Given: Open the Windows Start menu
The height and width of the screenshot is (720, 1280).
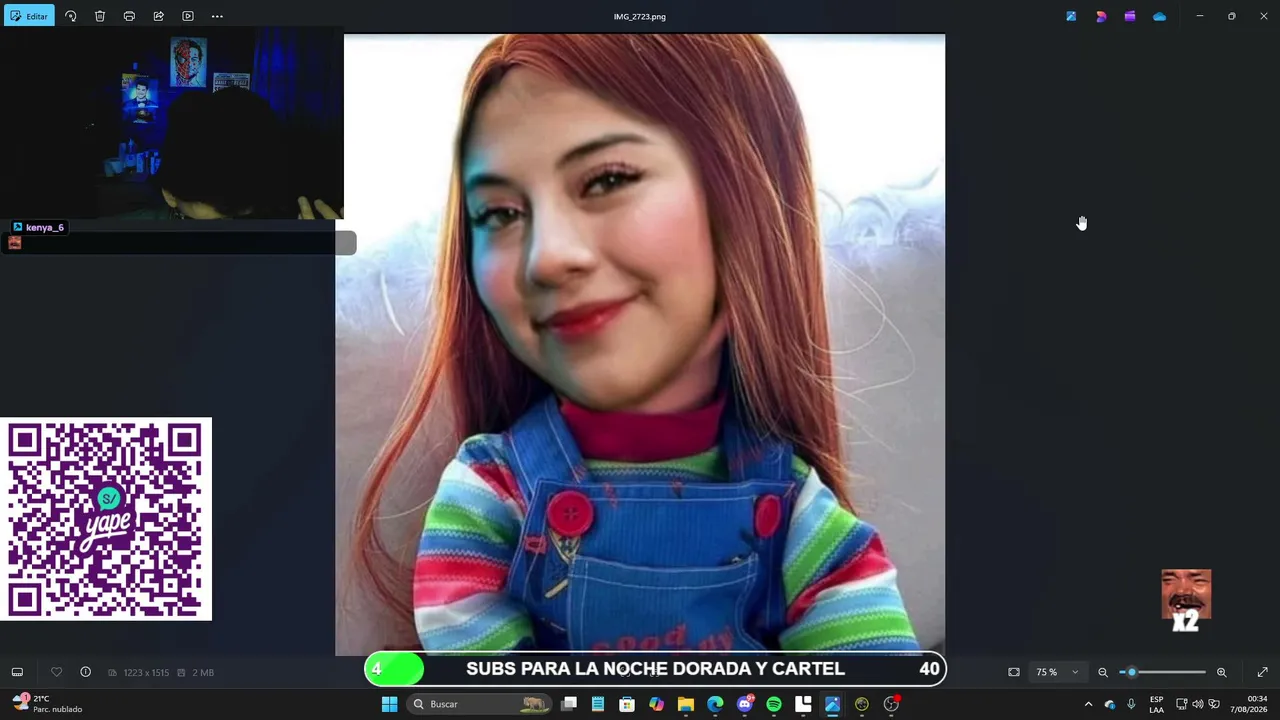Looking at the screenshot, I should click(x=389, y=704).
